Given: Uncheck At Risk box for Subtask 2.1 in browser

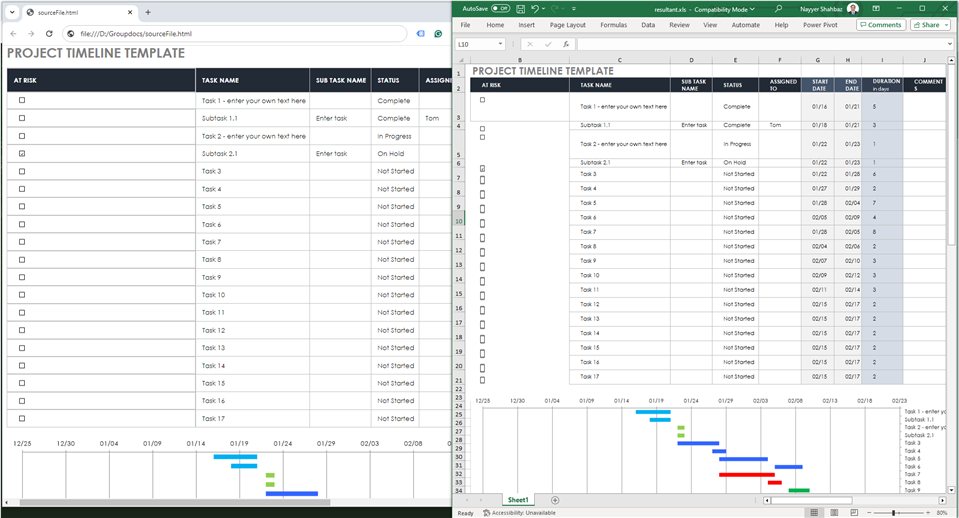Looking at the screenshot, I should tap(22, 154).
